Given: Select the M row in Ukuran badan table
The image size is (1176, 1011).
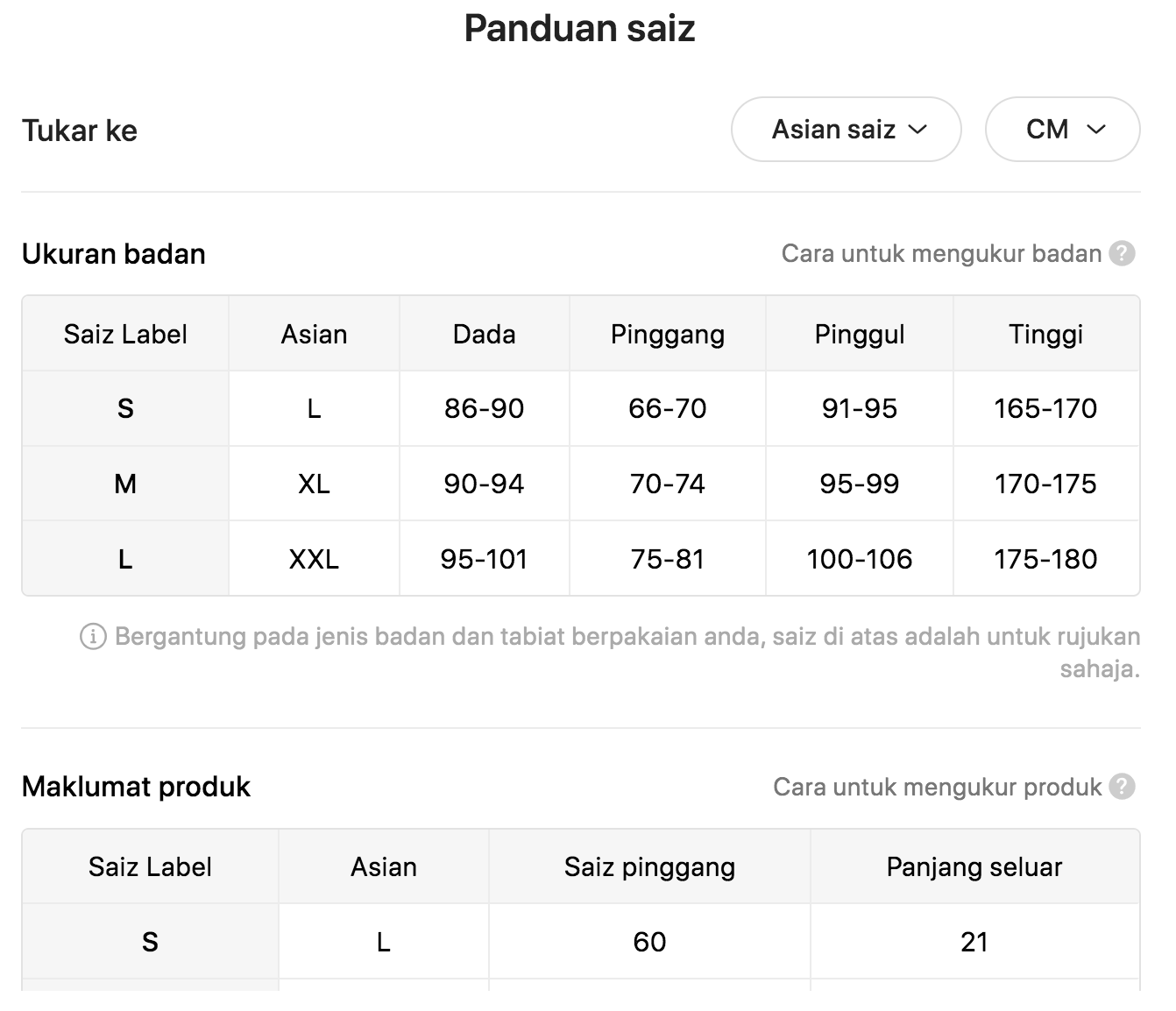Looking at the screenshot, I should tap(581, 484).
